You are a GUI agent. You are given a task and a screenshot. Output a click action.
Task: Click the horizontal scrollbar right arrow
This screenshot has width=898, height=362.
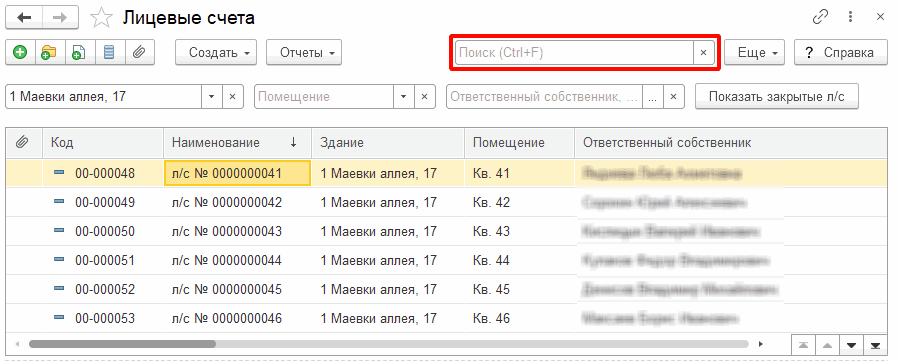click(761, 344)
